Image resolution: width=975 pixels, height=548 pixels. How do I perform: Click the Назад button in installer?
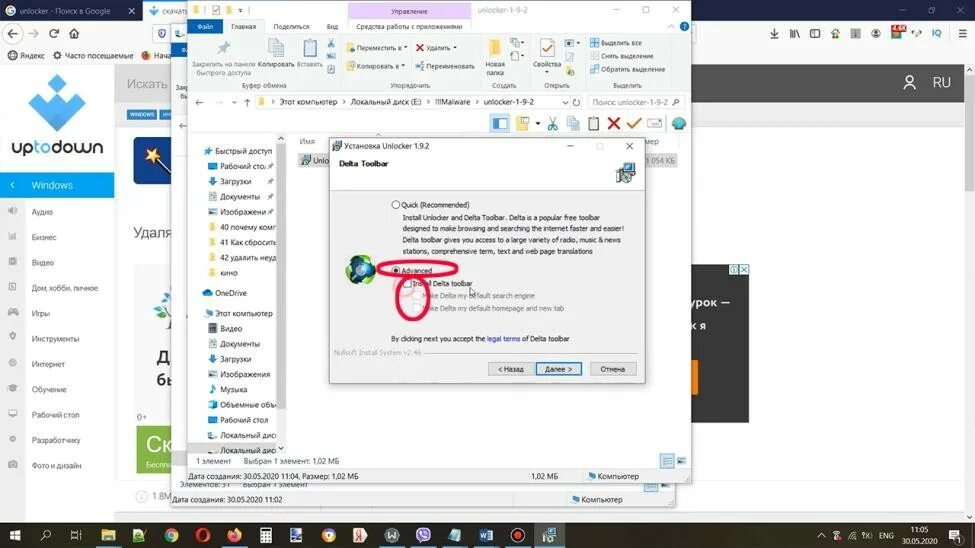(x=511, y=369)
